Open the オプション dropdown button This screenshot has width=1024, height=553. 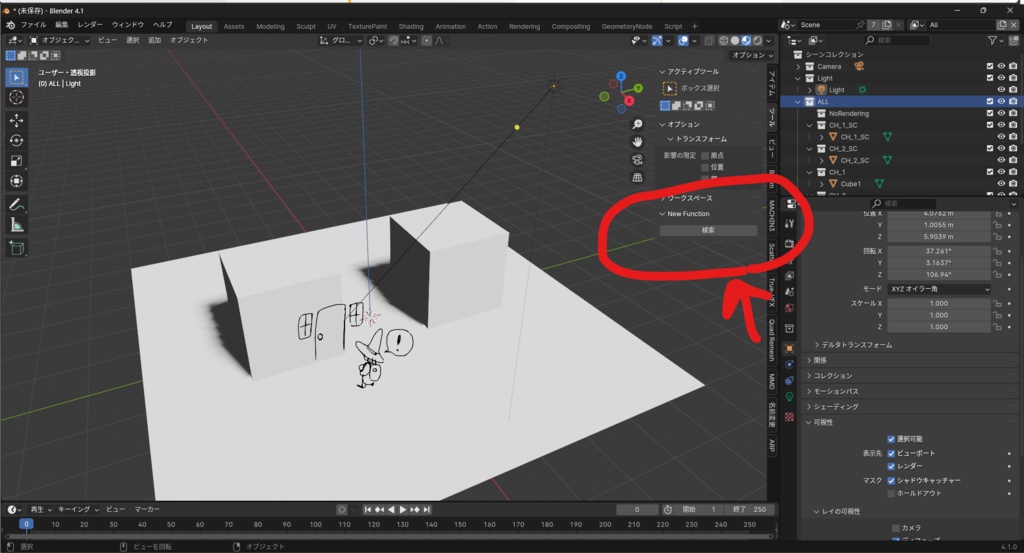[x=752, y=55]
